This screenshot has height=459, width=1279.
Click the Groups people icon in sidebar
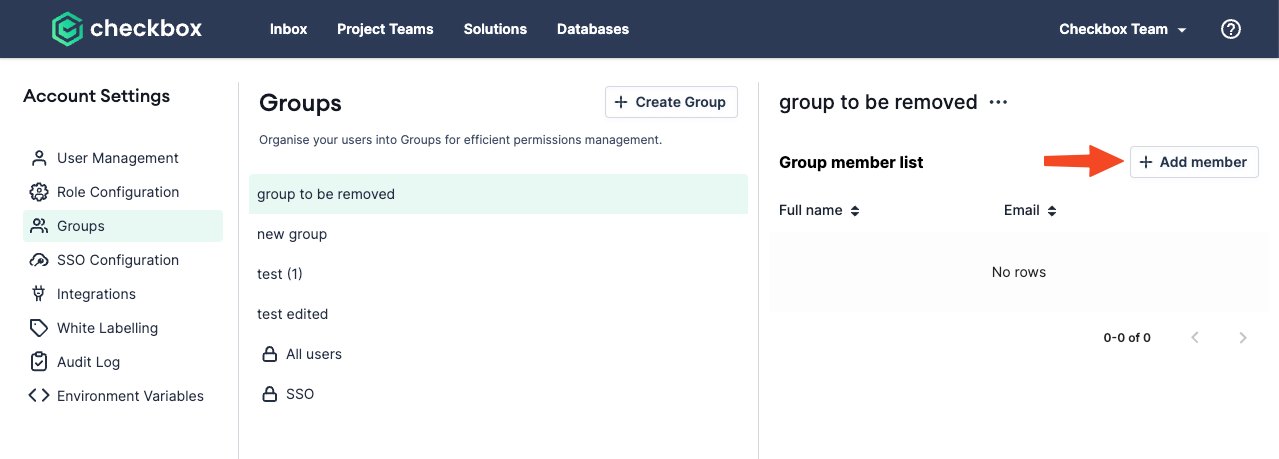39,226
